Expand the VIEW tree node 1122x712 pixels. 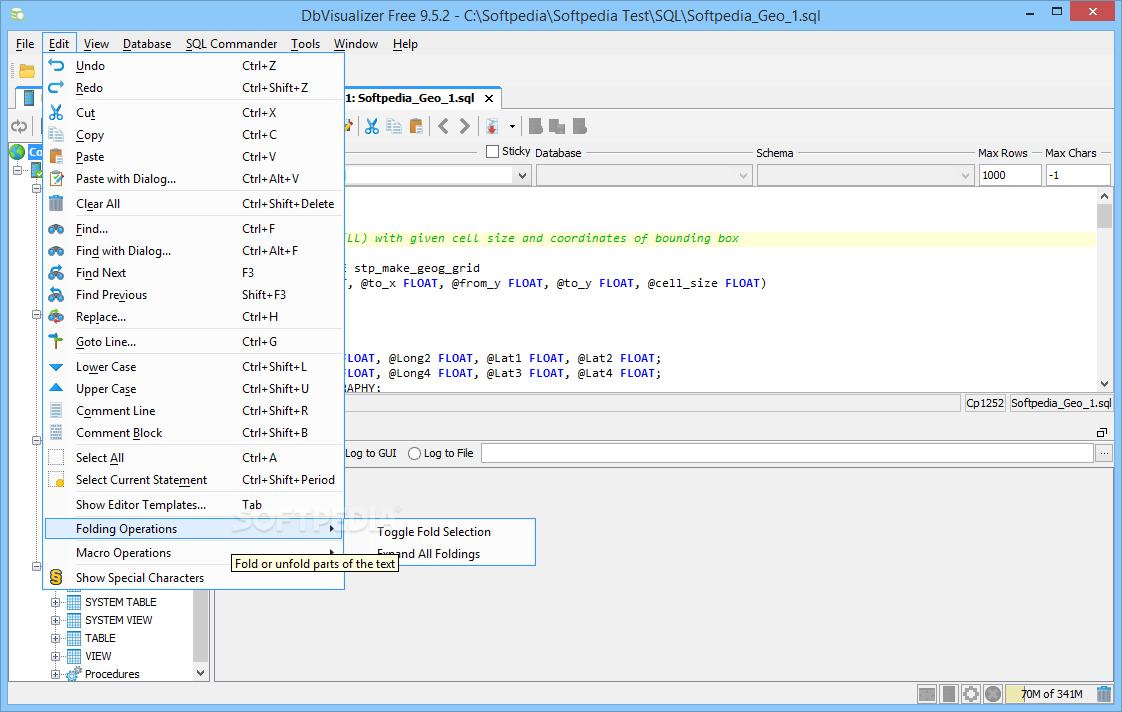[x=55, y=655]
